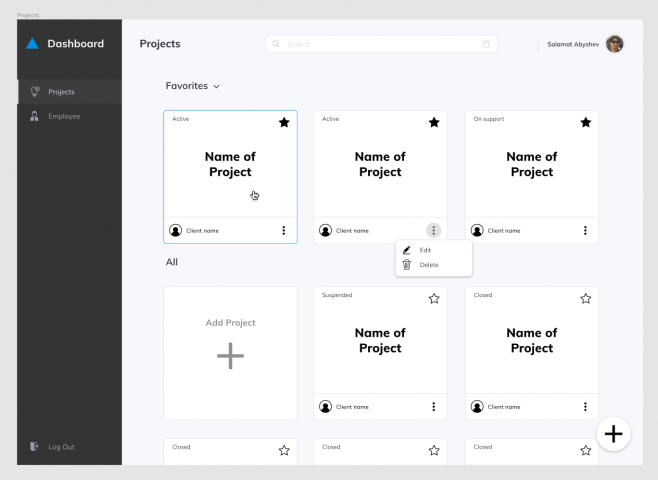Open the Employee section in sidebar

click(70, 116)
